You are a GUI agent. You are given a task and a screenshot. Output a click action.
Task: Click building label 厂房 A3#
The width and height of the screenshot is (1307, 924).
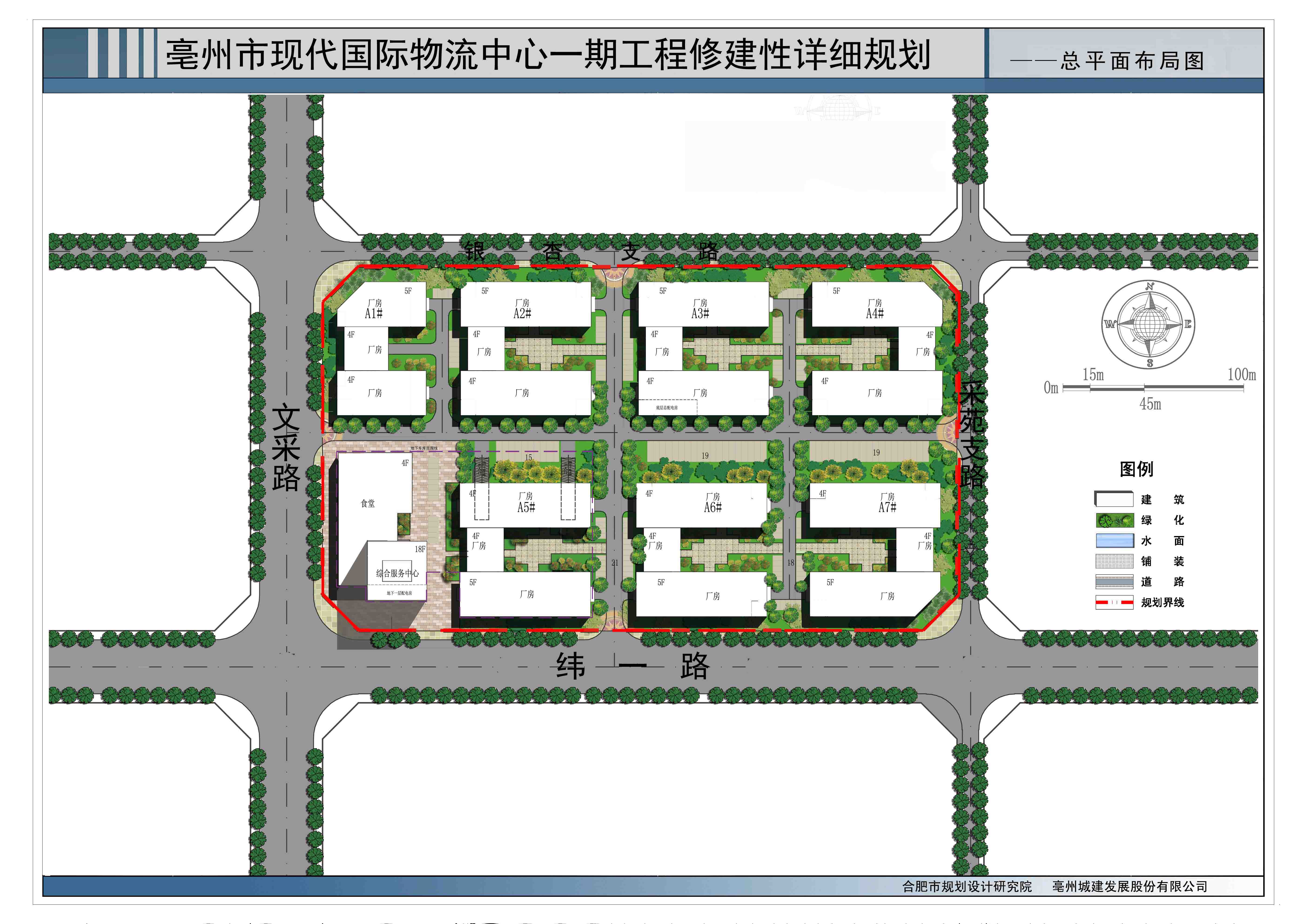coord(700,308)
